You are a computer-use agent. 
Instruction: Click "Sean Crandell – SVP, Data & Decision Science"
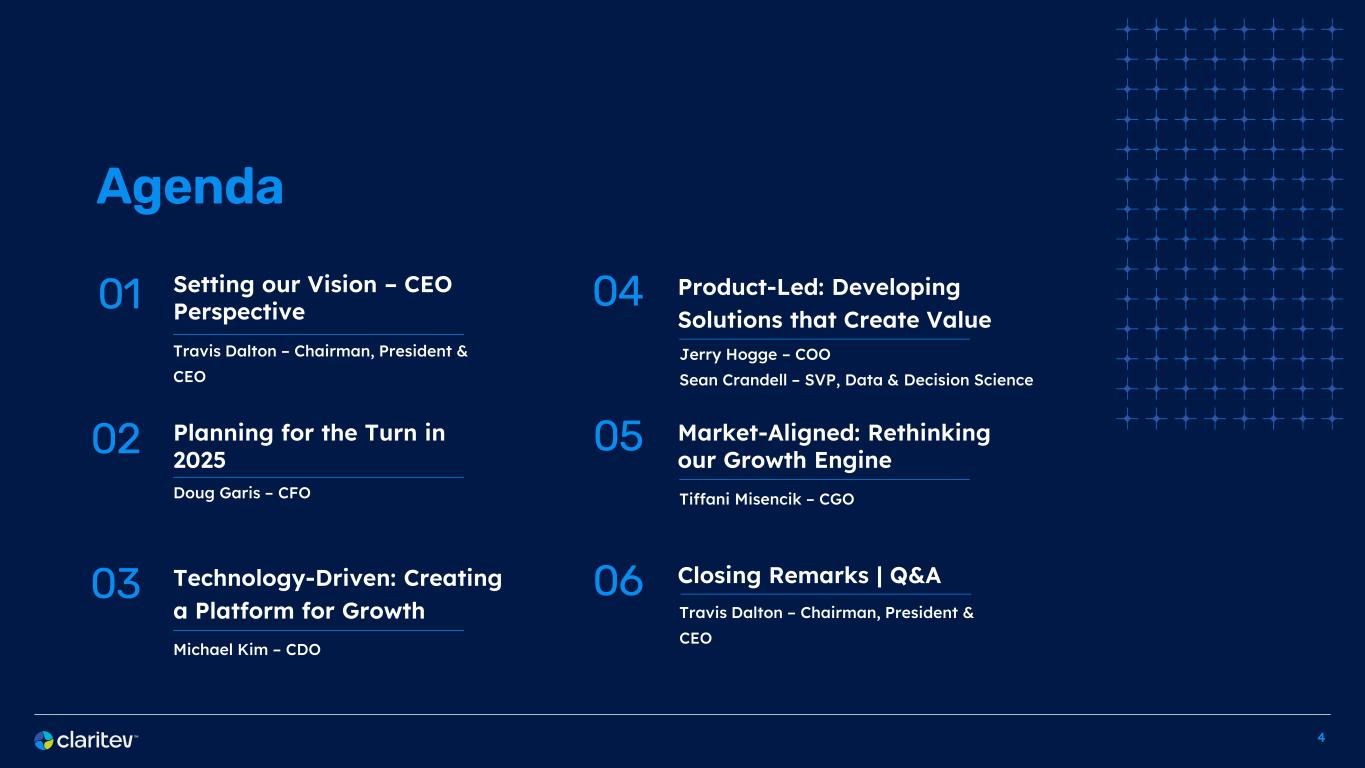855,380
